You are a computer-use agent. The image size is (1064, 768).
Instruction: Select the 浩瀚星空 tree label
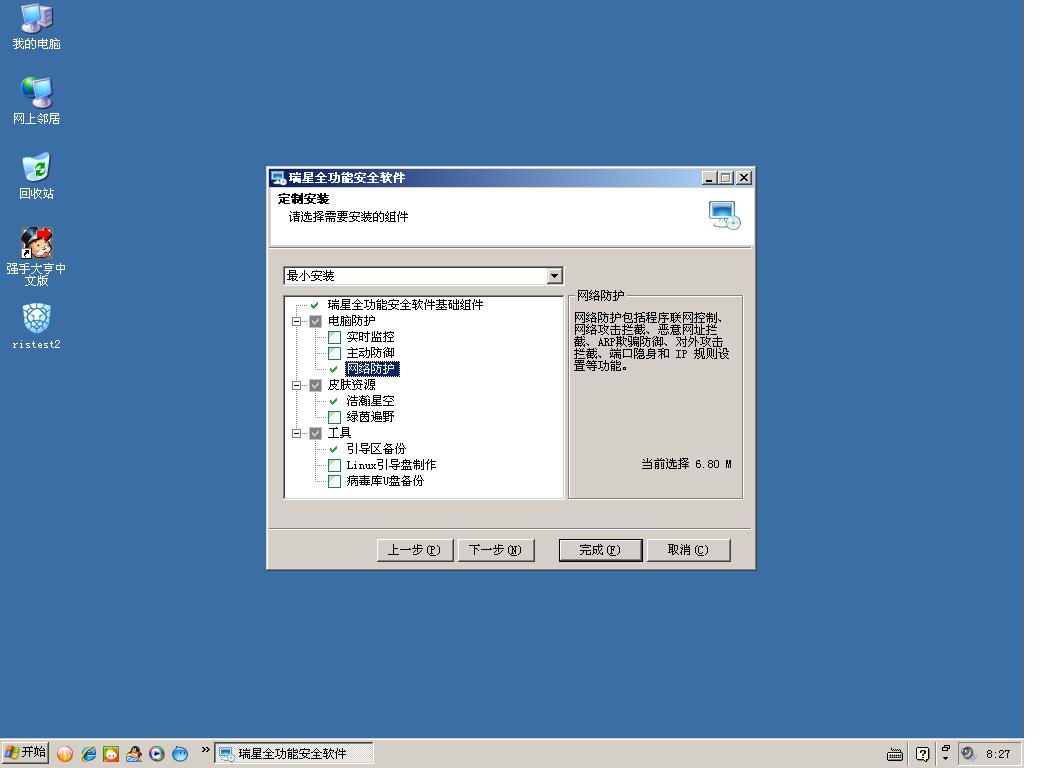(370, 401)
